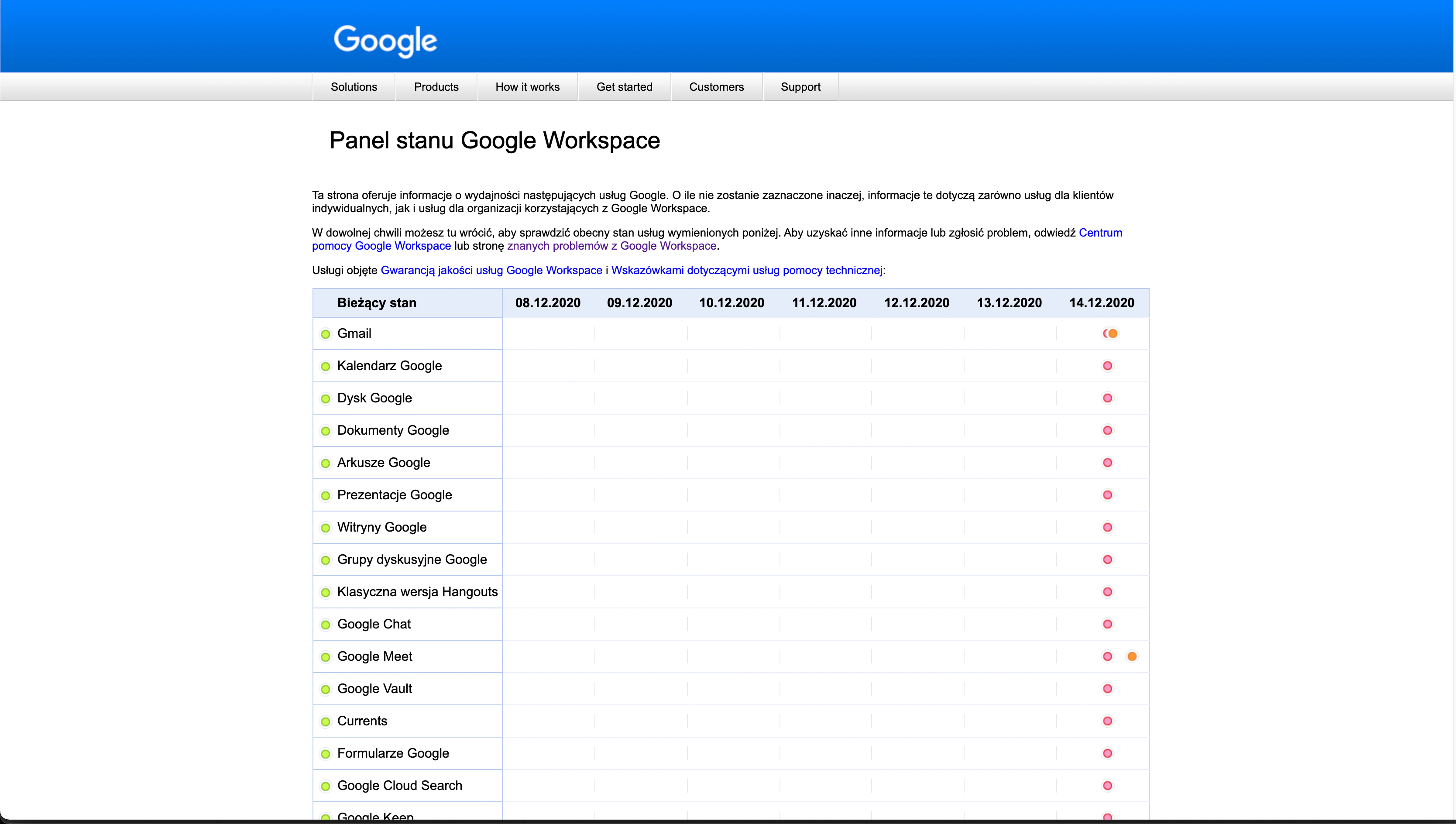The image size is (1456, 824).
Task: Open Gwarancją jakości usług Google Workspace link
Action: pyautogui.click(x=491, y=270)
